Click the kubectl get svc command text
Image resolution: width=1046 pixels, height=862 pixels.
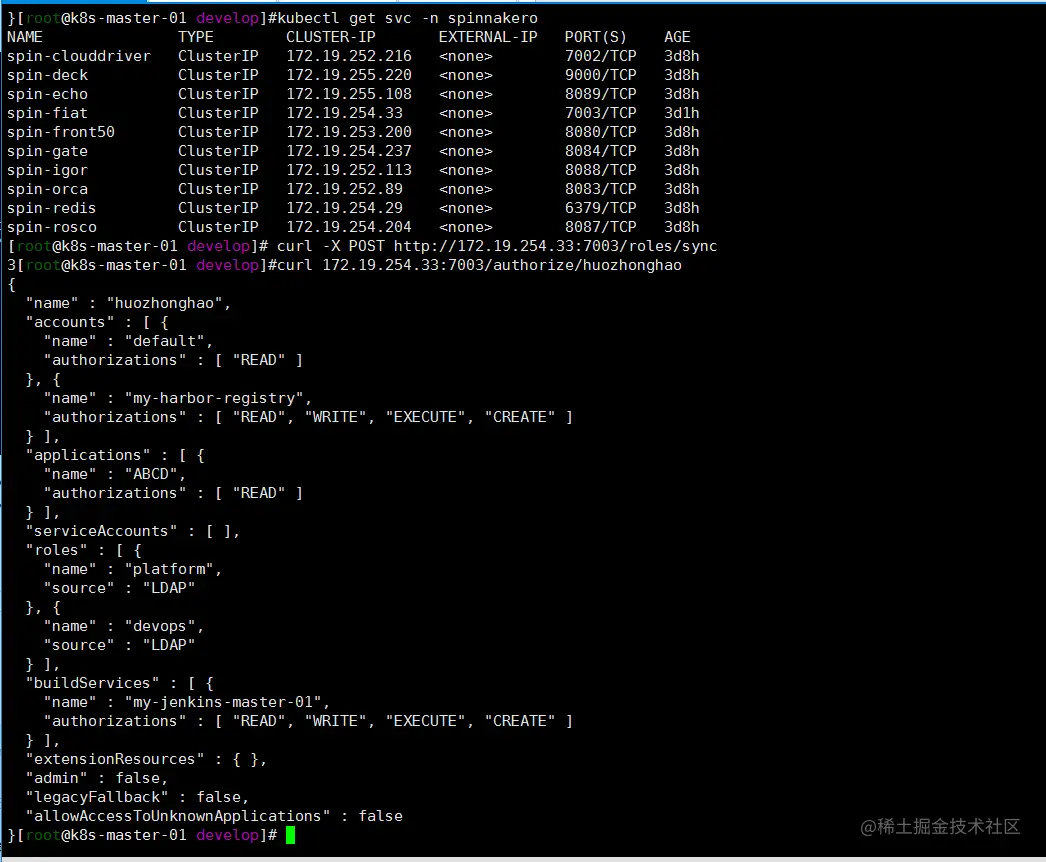coord(407,18)
